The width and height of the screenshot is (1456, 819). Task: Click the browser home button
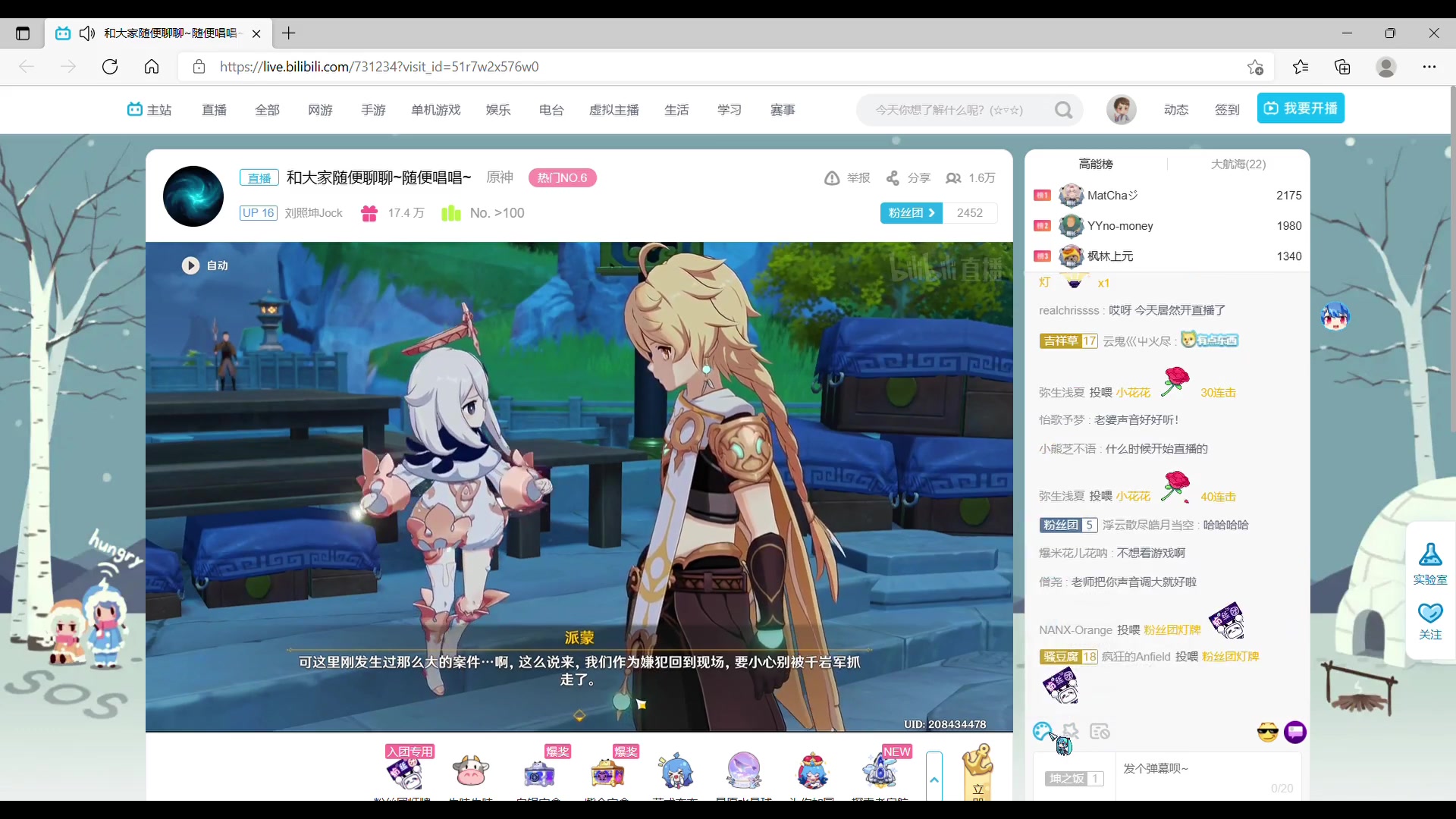coord(152,67)
